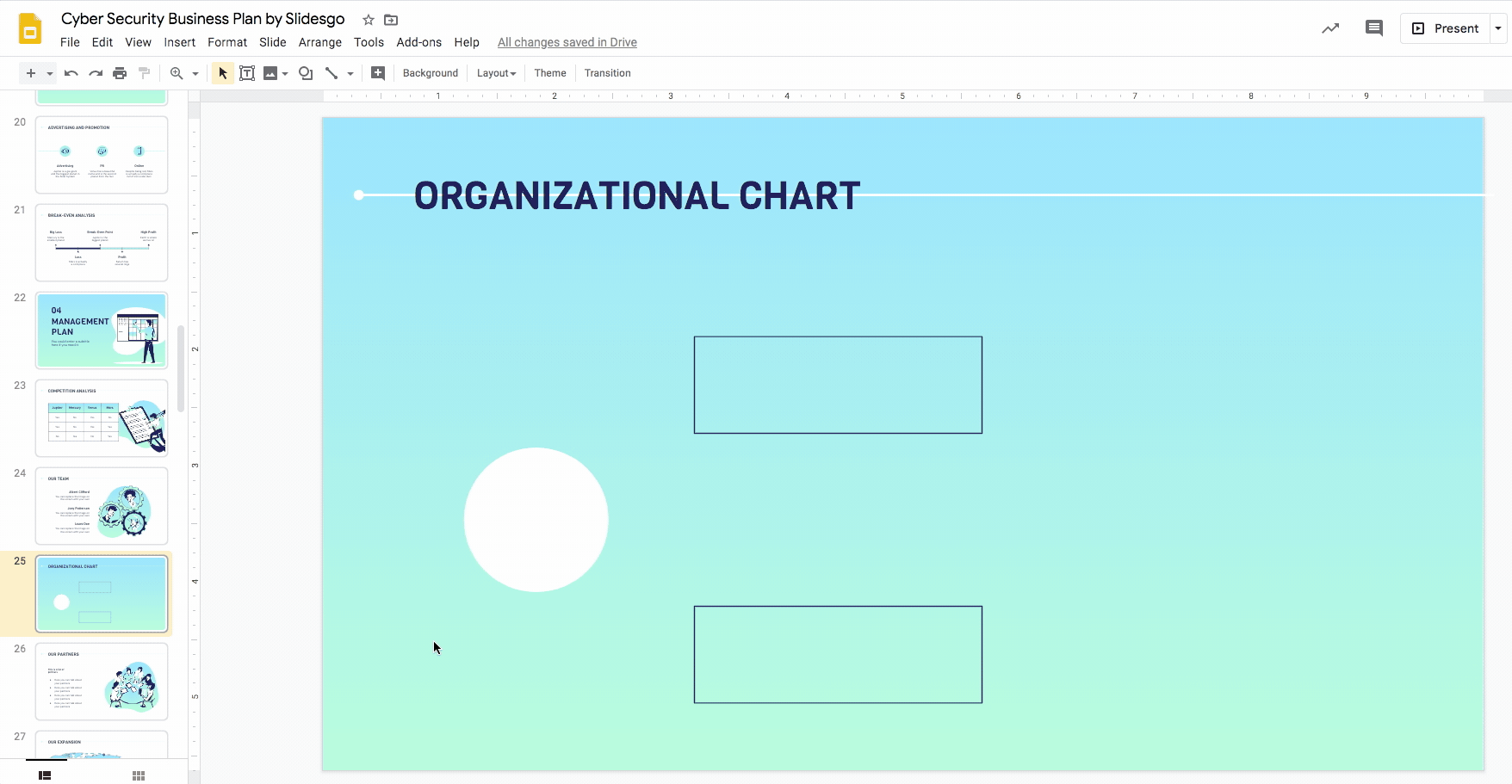The height and width of the screenshot is (784, 1512).
Task: Select slide 24 'Our Team' thumbnail
Action: [x=102, y=506]
